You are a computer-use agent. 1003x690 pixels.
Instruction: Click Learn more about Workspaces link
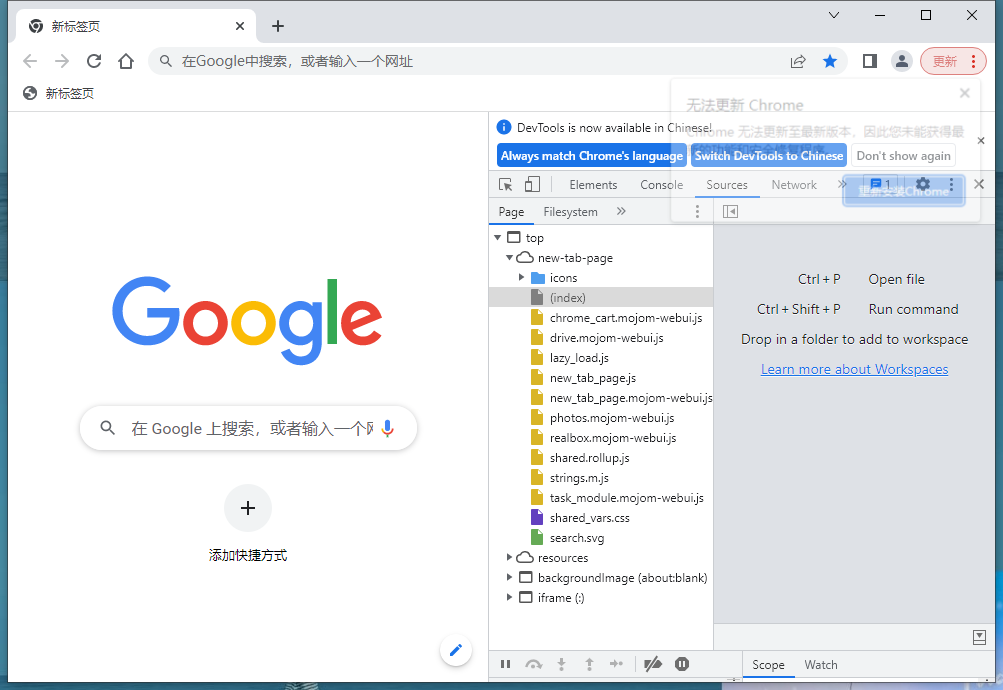click(855, 369)
